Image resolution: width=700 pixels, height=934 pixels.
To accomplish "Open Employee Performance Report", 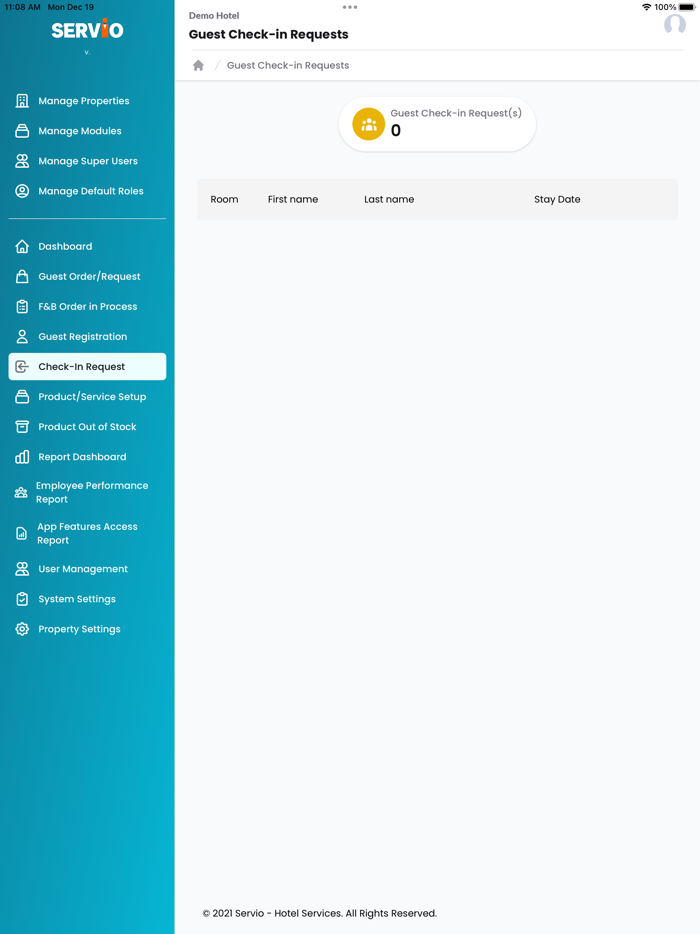I will [87, 493].
